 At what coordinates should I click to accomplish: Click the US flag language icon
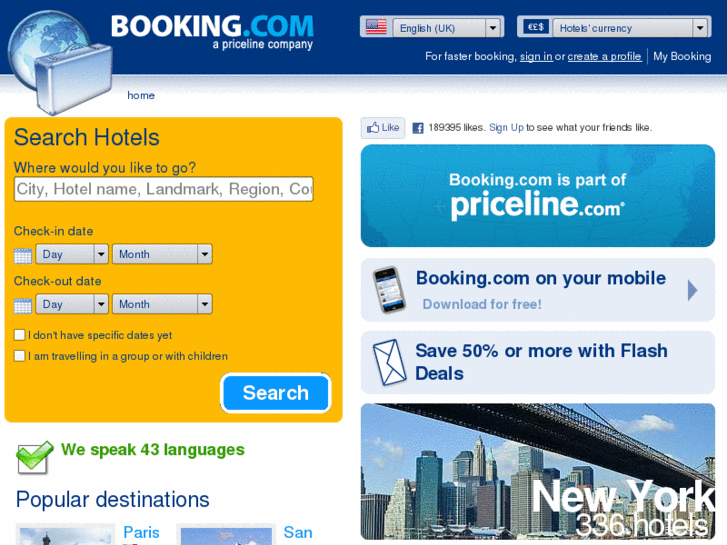point(376,27)
